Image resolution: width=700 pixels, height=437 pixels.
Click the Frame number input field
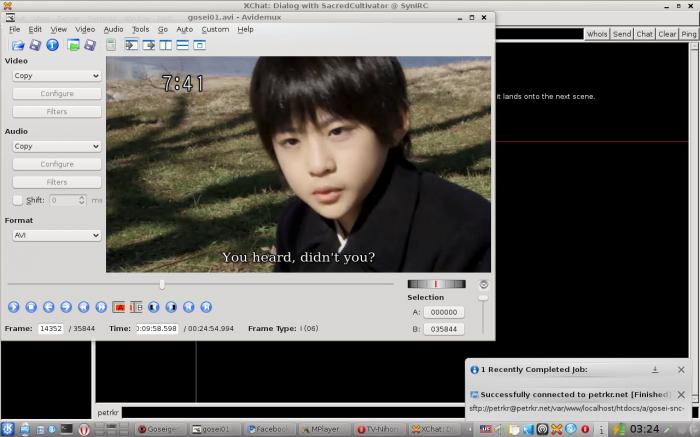coord(51,329)
